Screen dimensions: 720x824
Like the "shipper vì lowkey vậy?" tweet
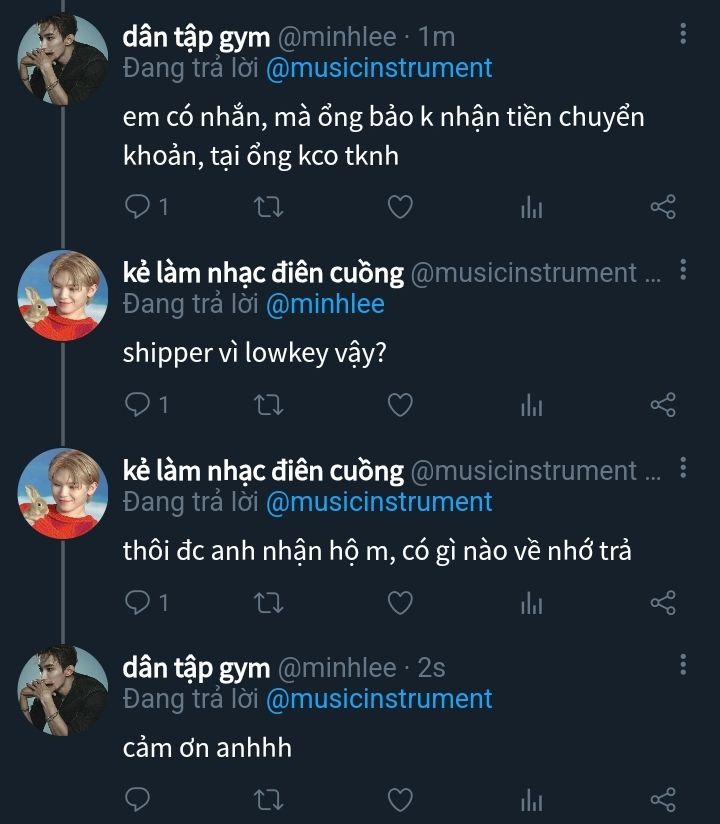click(x=400, y=405)
